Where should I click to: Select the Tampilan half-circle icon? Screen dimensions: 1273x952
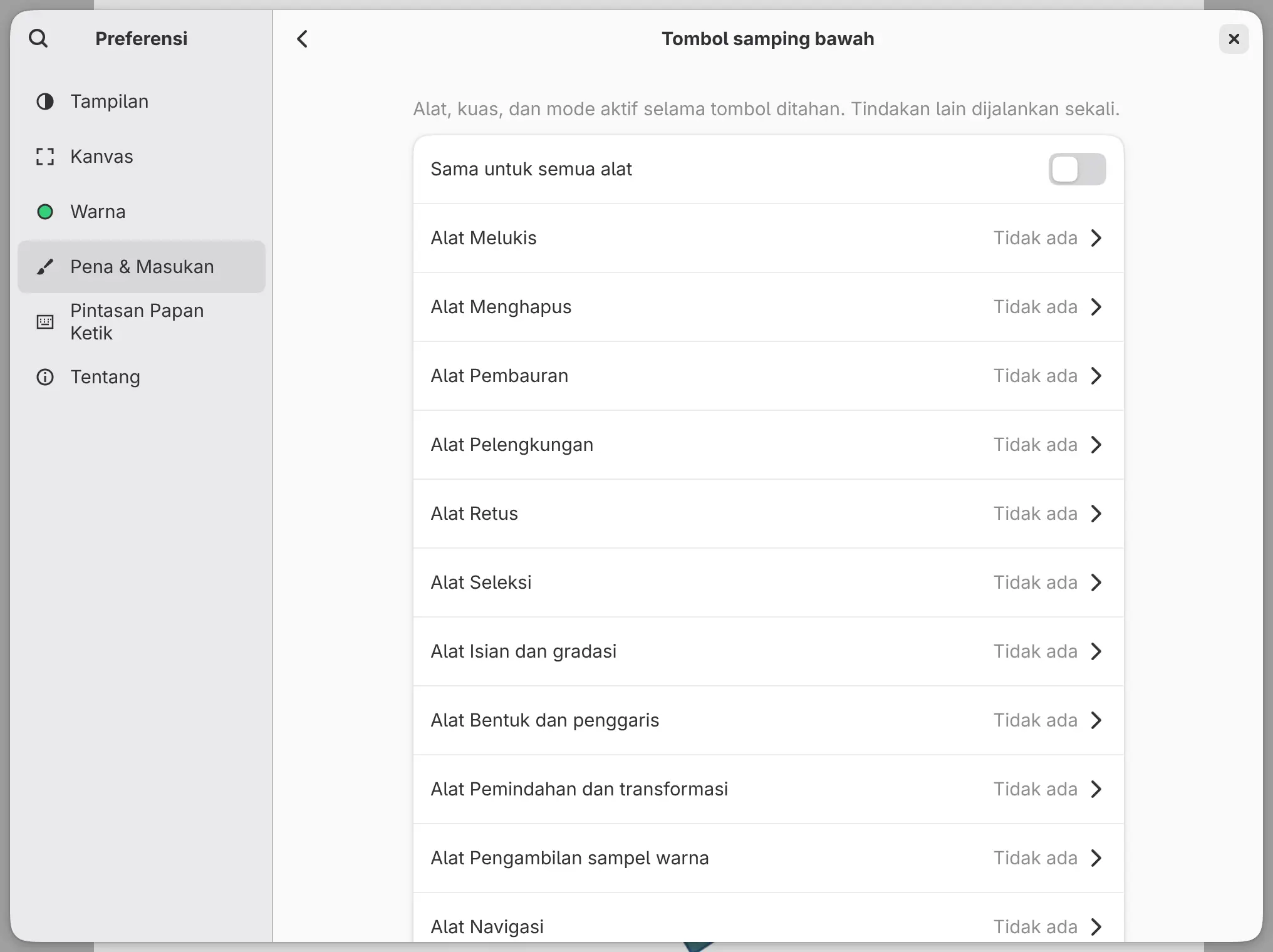tap(45, 101)
